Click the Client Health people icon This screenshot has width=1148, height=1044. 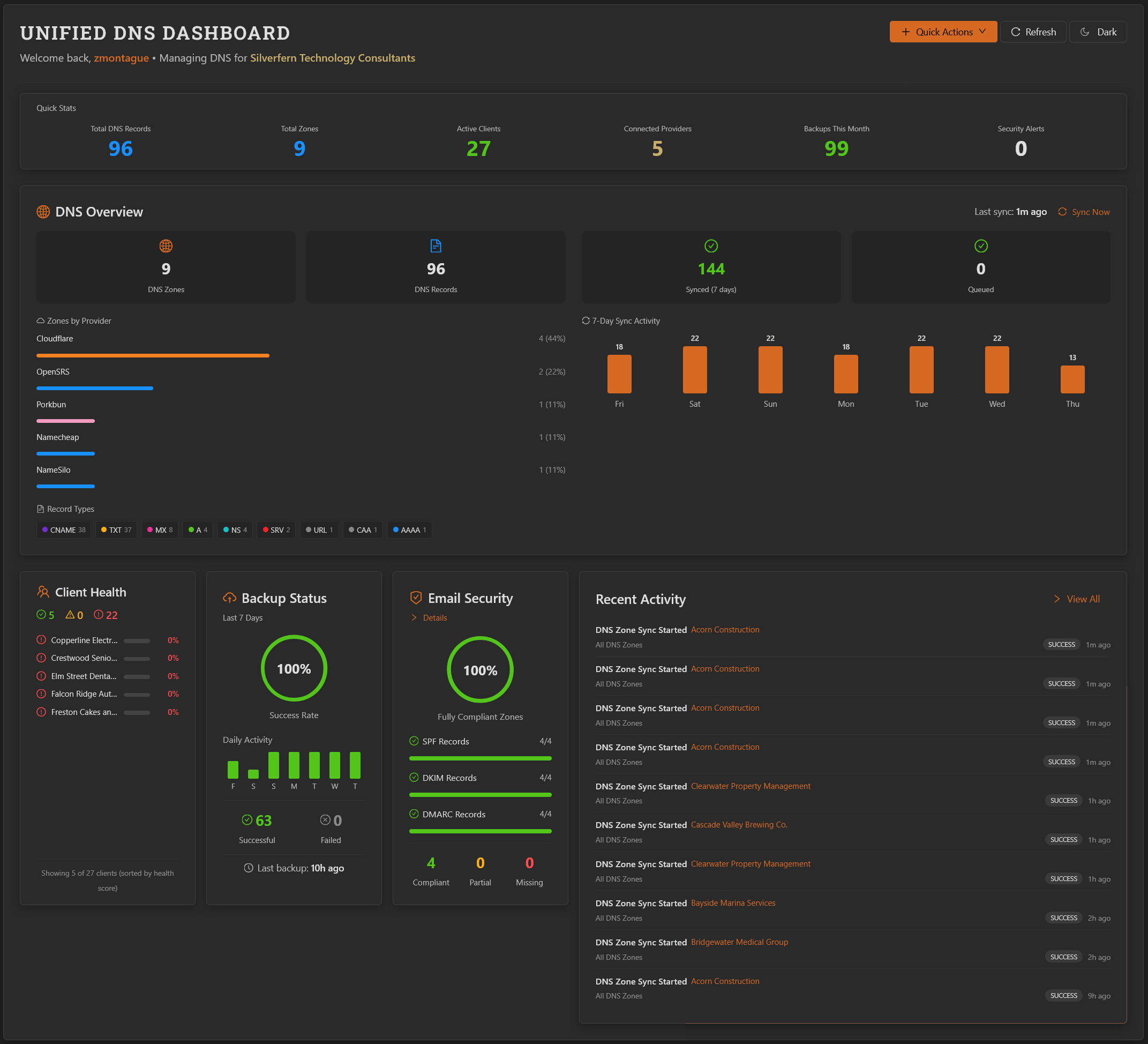point(43,592)
